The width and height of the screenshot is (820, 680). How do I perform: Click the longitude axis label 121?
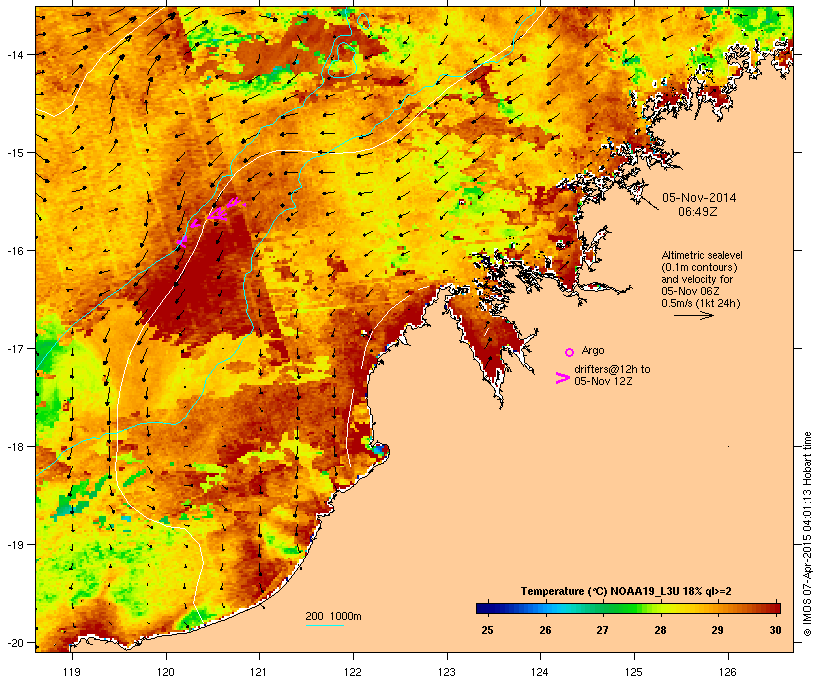pyautogui.click(x=259, y=672)
